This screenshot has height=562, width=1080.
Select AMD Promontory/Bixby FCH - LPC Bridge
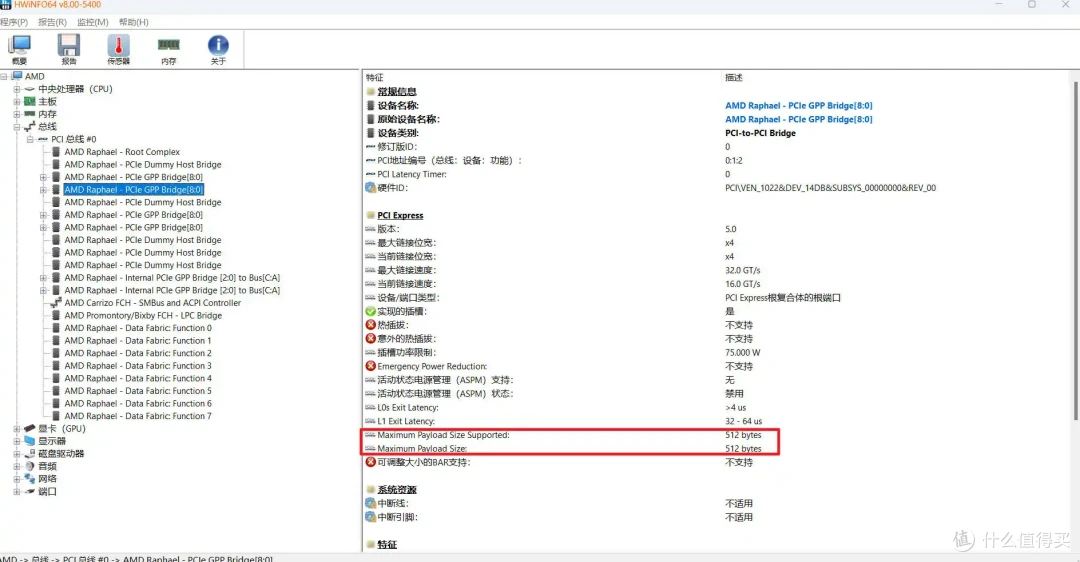click(143, 315)
